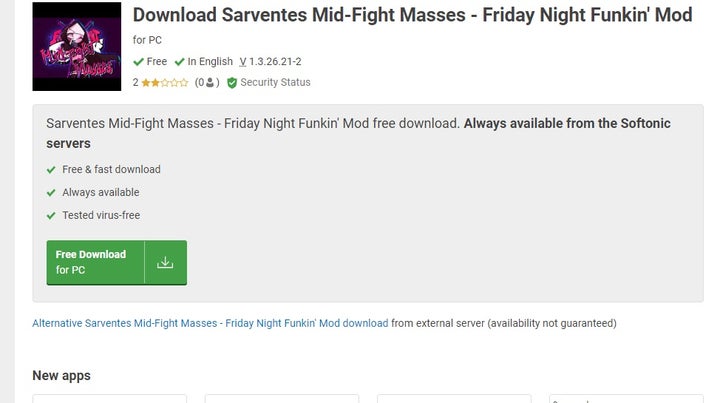The image size is (720, 403).
Task: Click checkmark next to Tested virus-free
Action: click(51, 216)
